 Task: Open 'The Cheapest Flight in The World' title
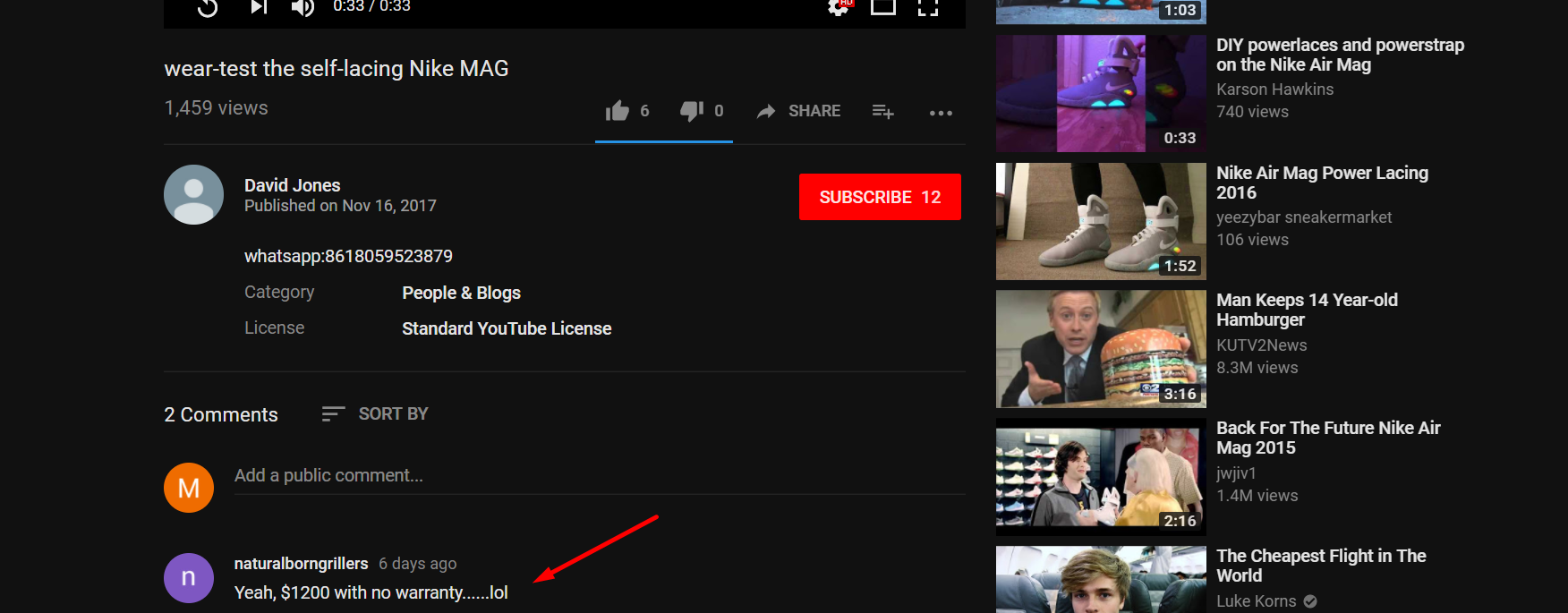1321,566
